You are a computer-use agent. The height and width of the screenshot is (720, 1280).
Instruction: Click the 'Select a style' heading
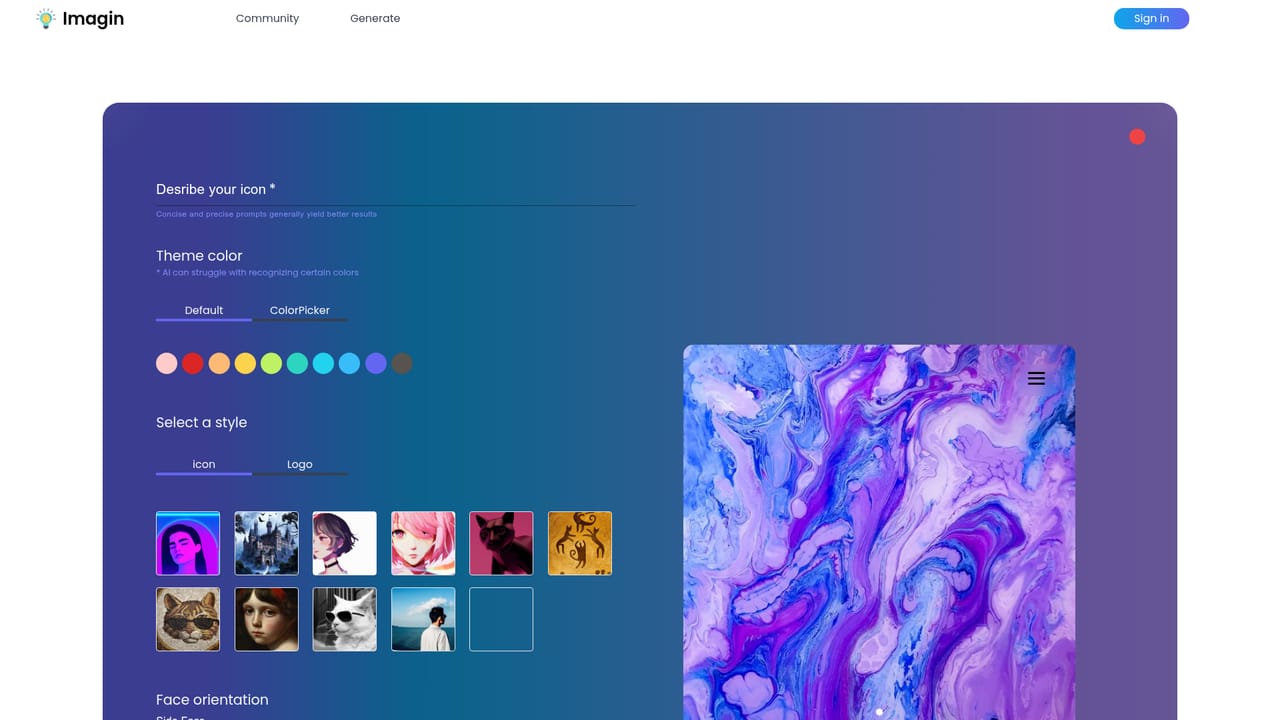click(x=201, y=422)
